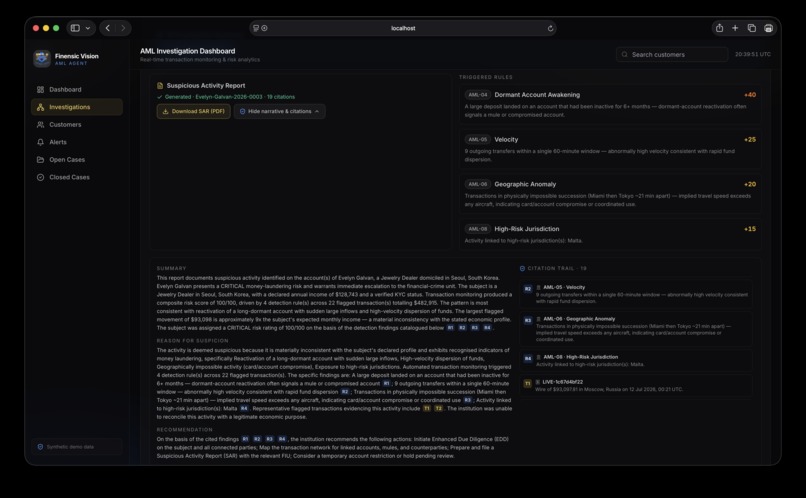Image resolution: width=806 pixels, height=498 pixels.
Task: Click the rightmost browser toolbar icon
Action: (768, 28)
